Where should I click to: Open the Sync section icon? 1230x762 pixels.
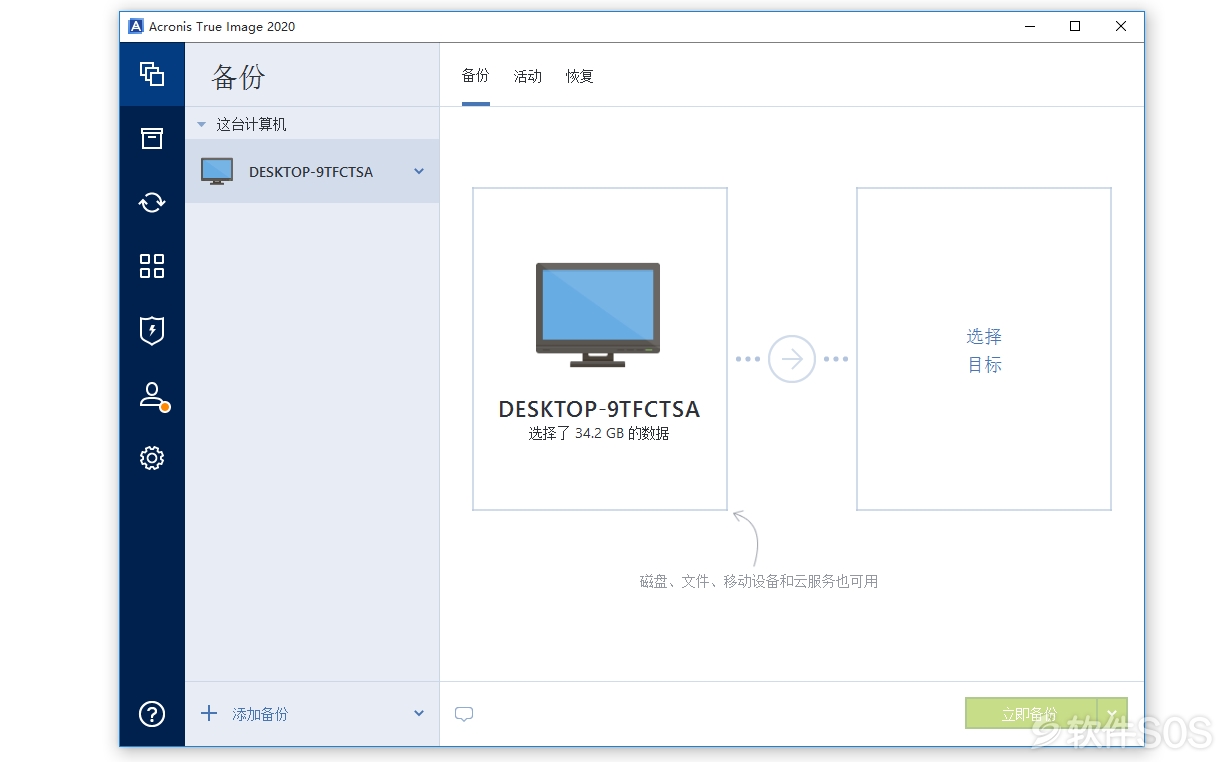point(152,202)
